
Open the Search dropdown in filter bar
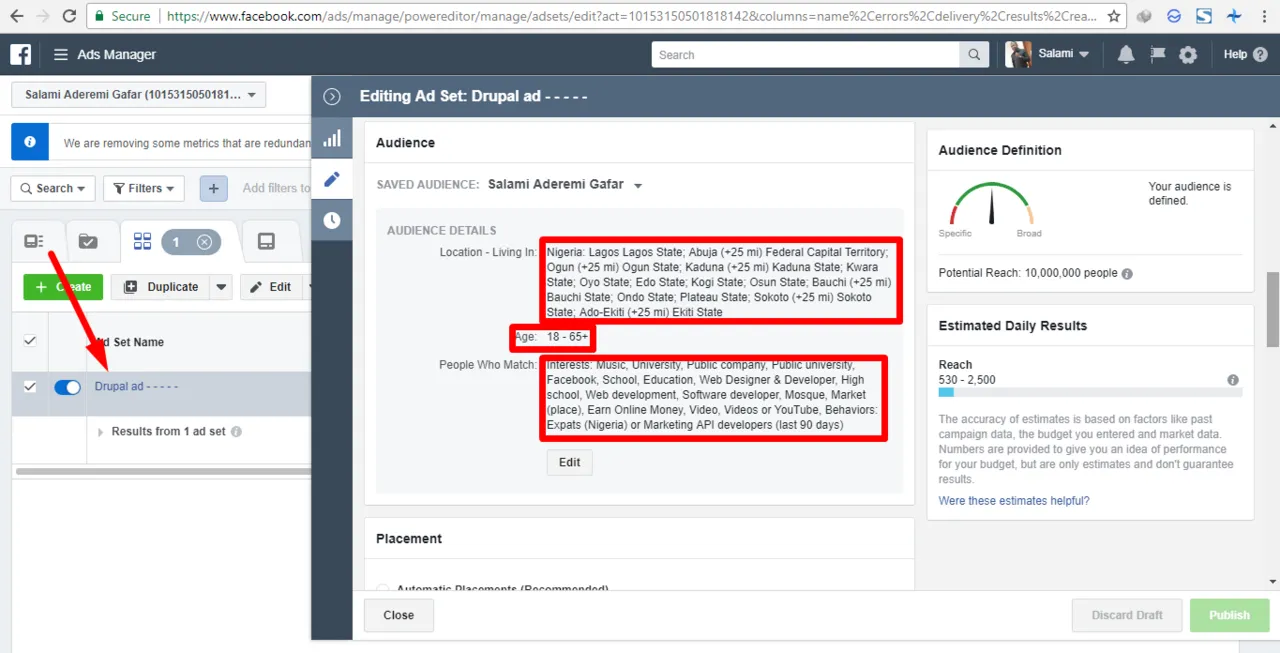(53, 188)
